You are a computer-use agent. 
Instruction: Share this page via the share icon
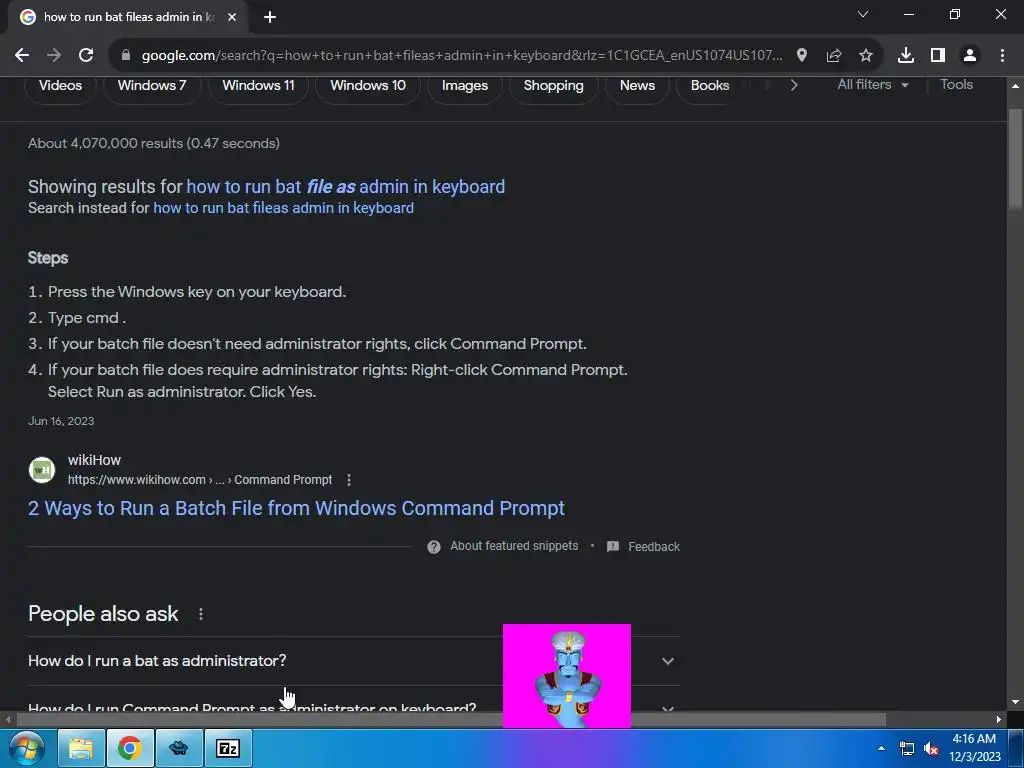[833, 56]
